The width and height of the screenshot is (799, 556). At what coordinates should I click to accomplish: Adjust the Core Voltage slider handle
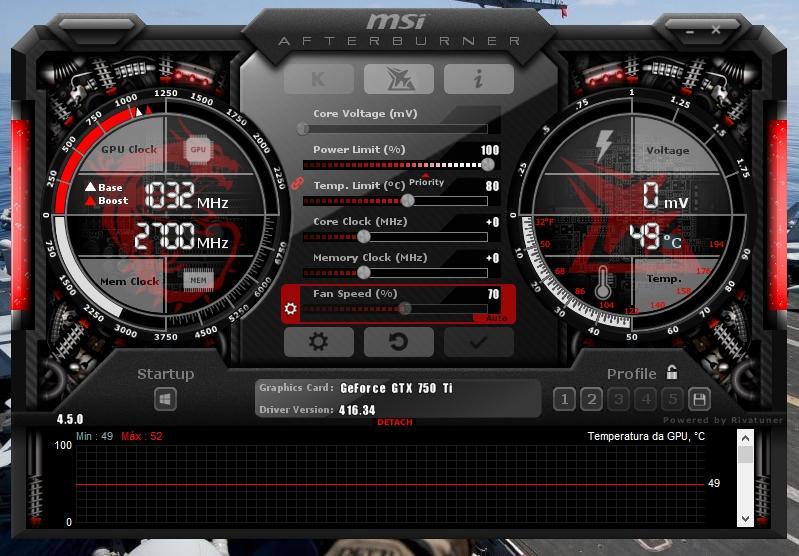pos(303,128)
